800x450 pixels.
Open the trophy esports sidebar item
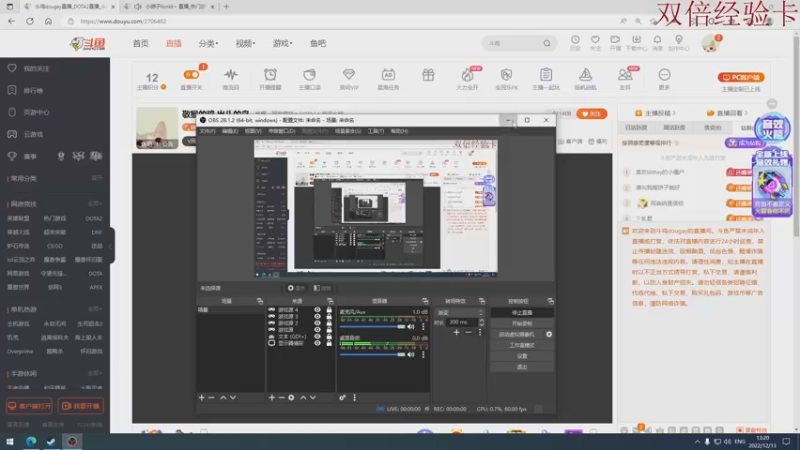click(23, 157)
